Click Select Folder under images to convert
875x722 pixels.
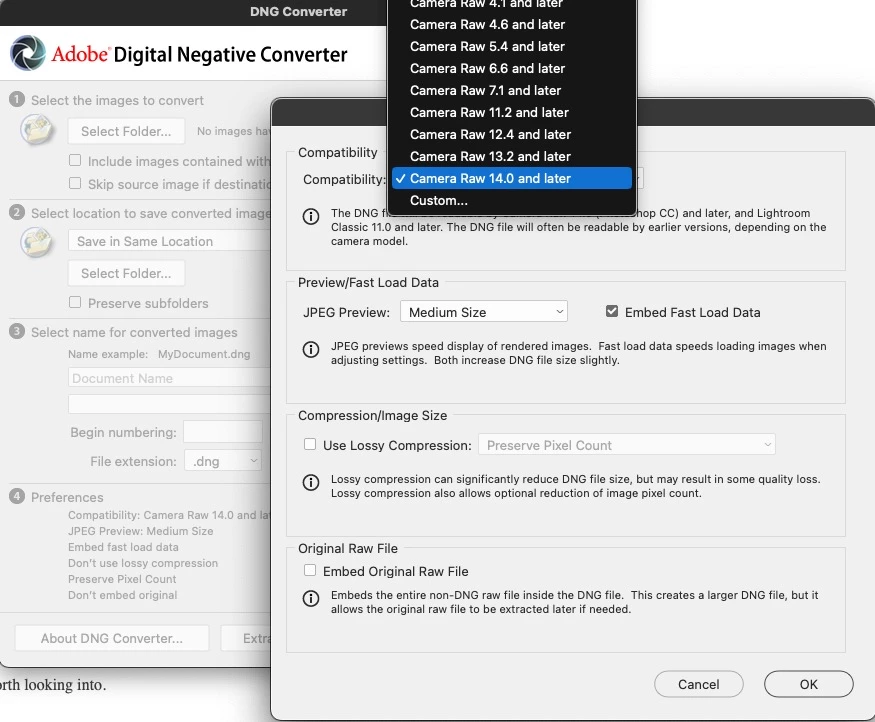click(x=126, y=131)
